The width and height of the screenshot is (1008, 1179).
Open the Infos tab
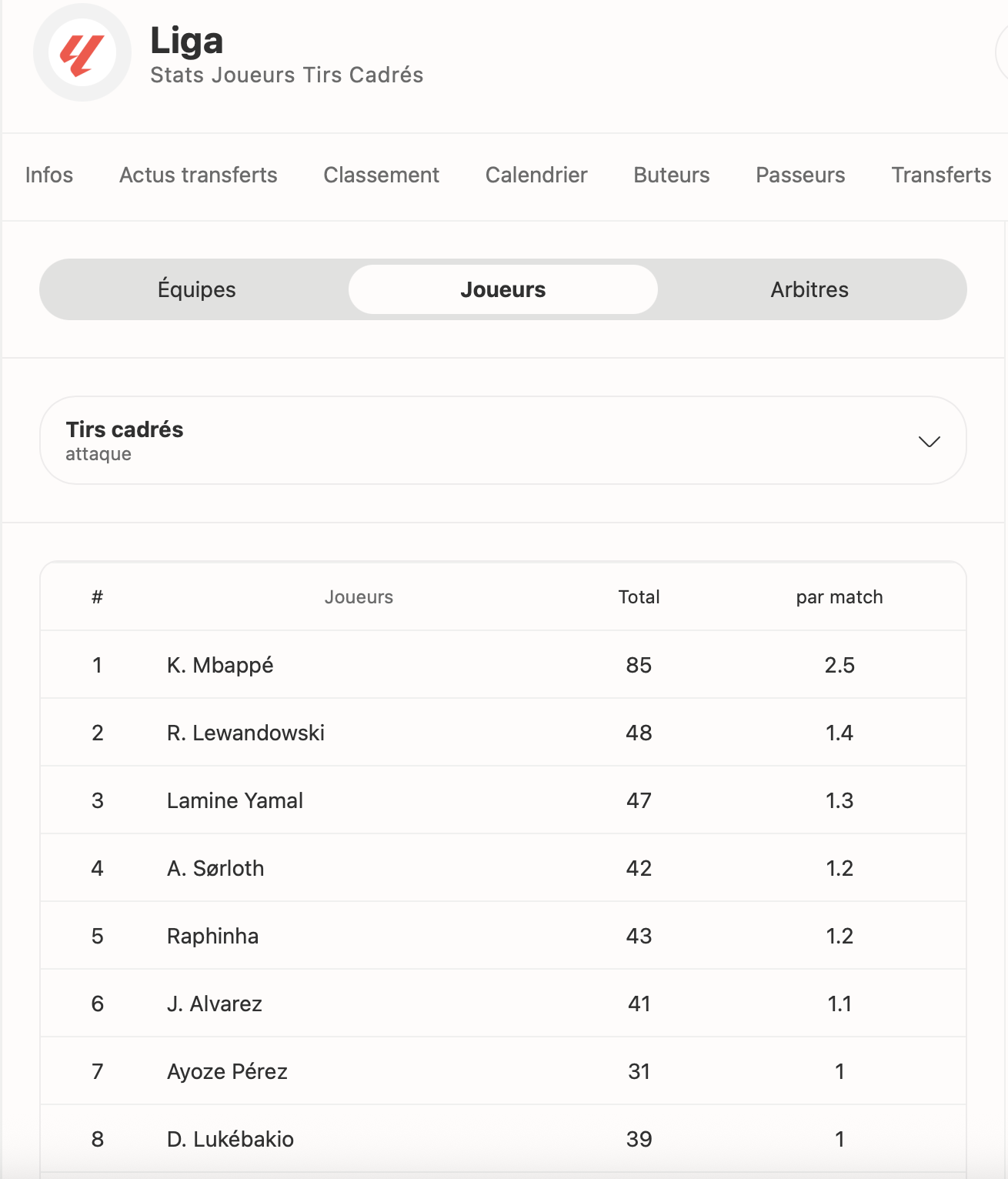(x=49, y=175)
